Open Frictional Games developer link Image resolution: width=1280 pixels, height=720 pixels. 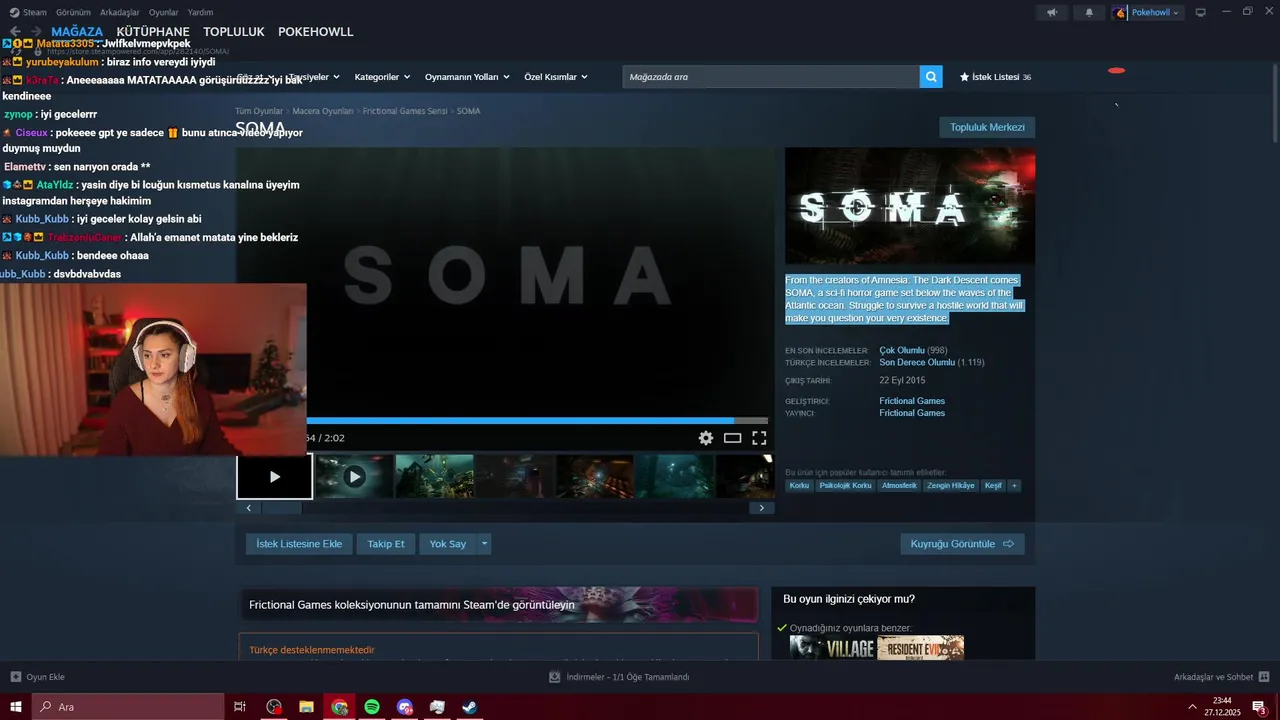tap(912, 401)
